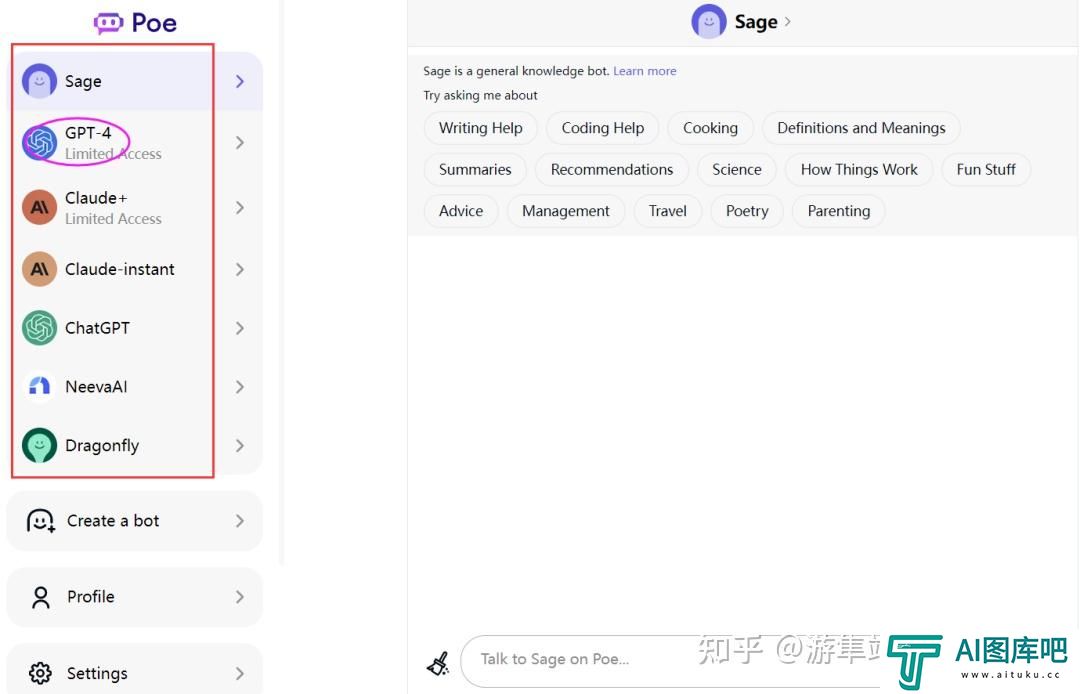Click the Poe logo icon
Screen dimensions: 1080x694
point(108,23)
